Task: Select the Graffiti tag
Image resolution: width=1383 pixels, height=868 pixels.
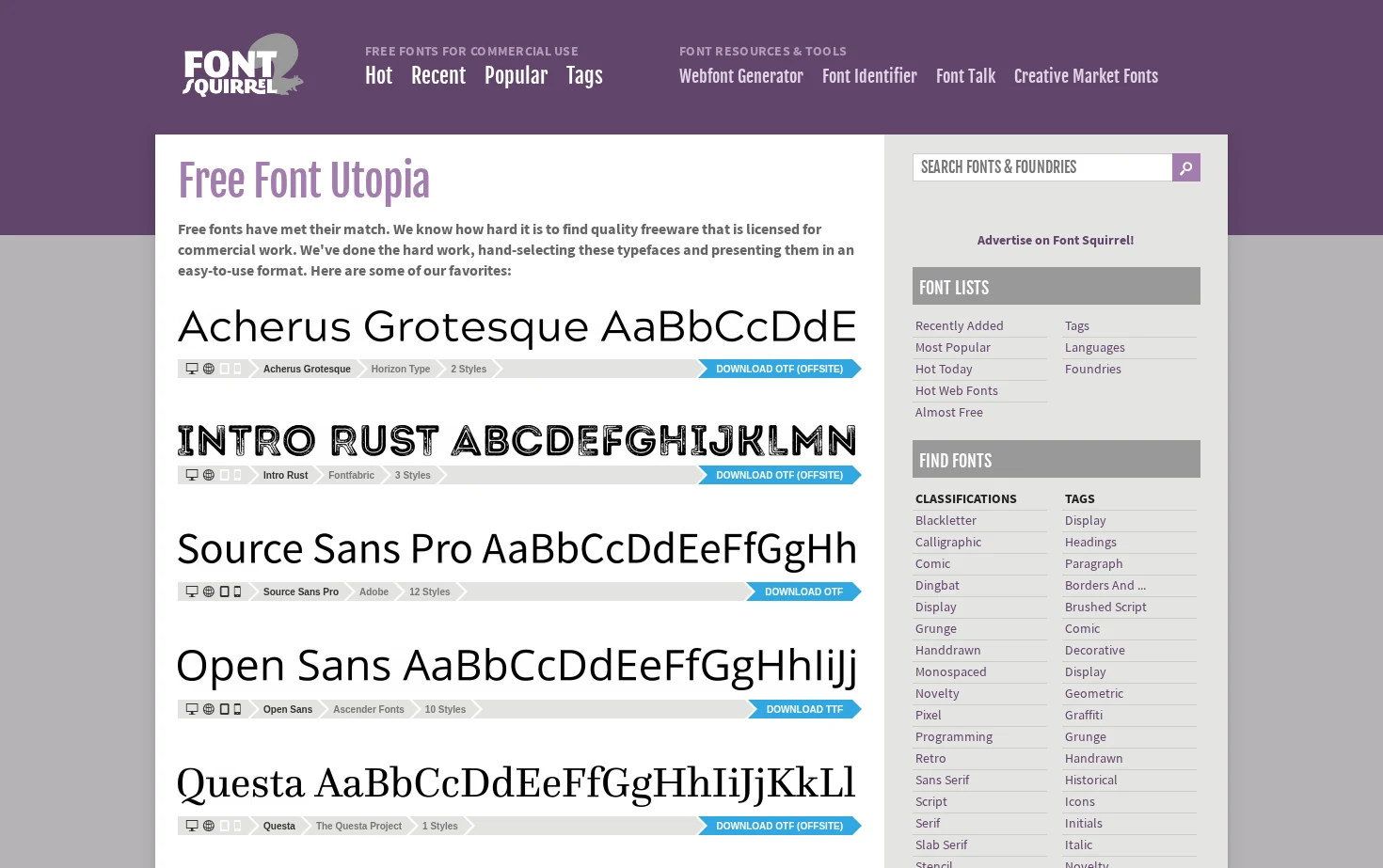Action: (x=1084, y=715)
